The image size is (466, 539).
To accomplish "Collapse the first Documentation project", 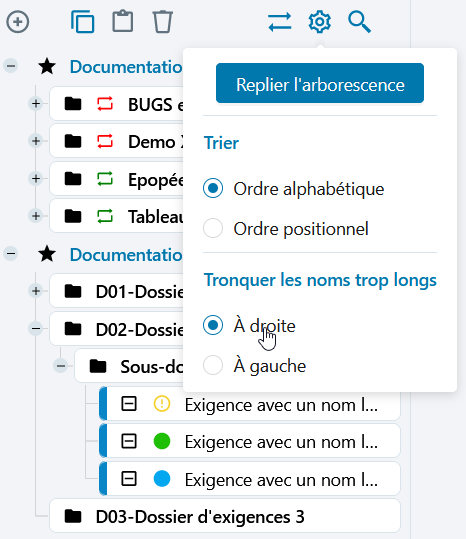I will click(11, 66).
